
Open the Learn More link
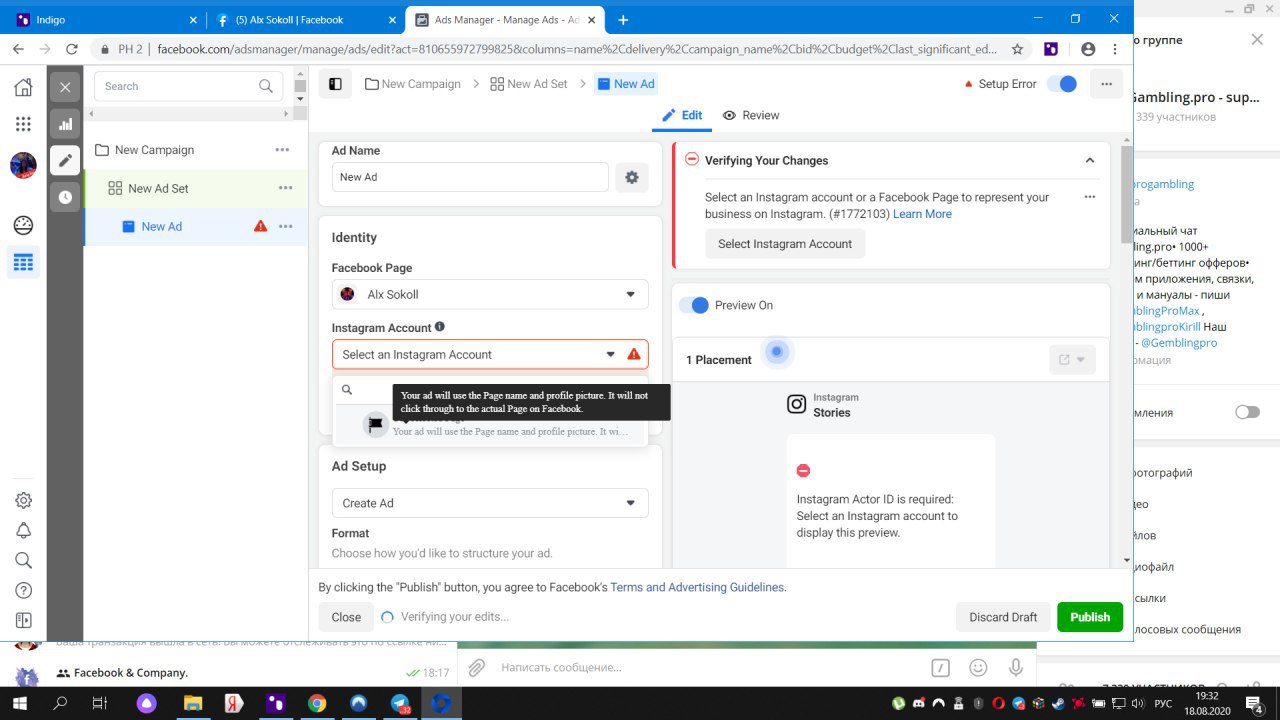click(x=922, y=214)
